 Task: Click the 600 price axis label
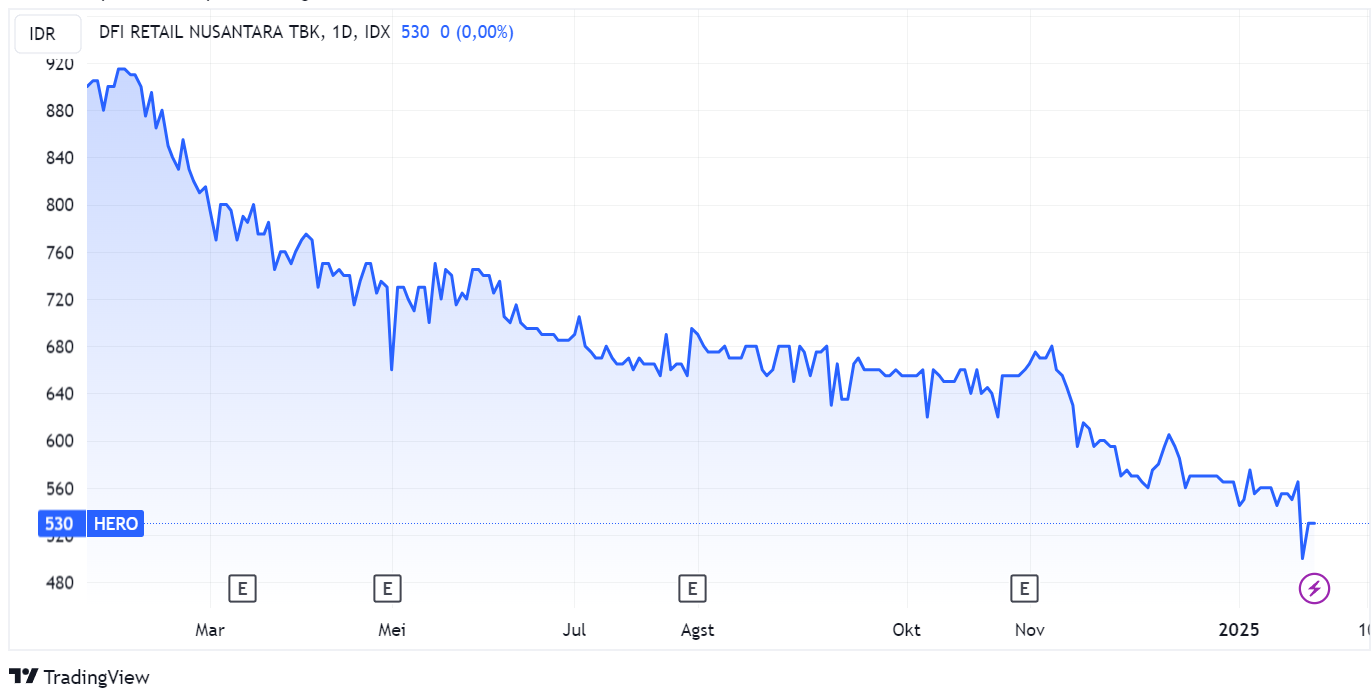pos(60,441)
